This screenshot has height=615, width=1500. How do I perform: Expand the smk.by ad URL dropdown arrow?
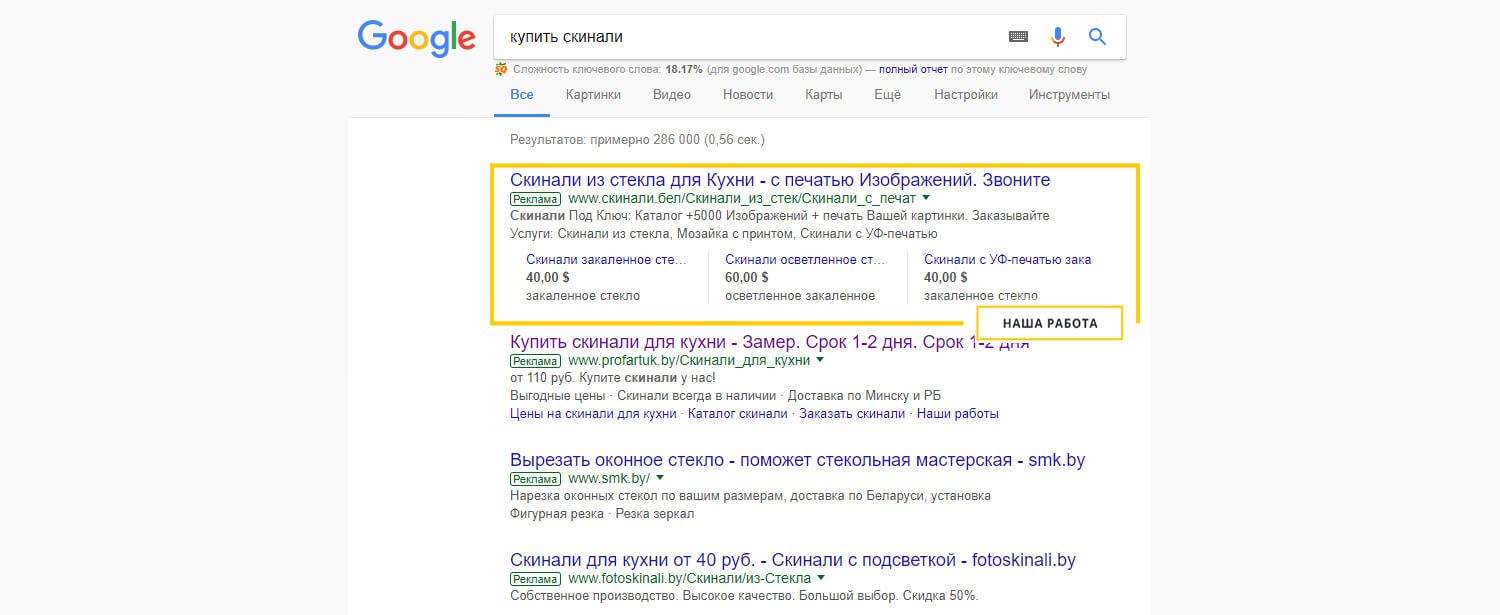point(660,478)
